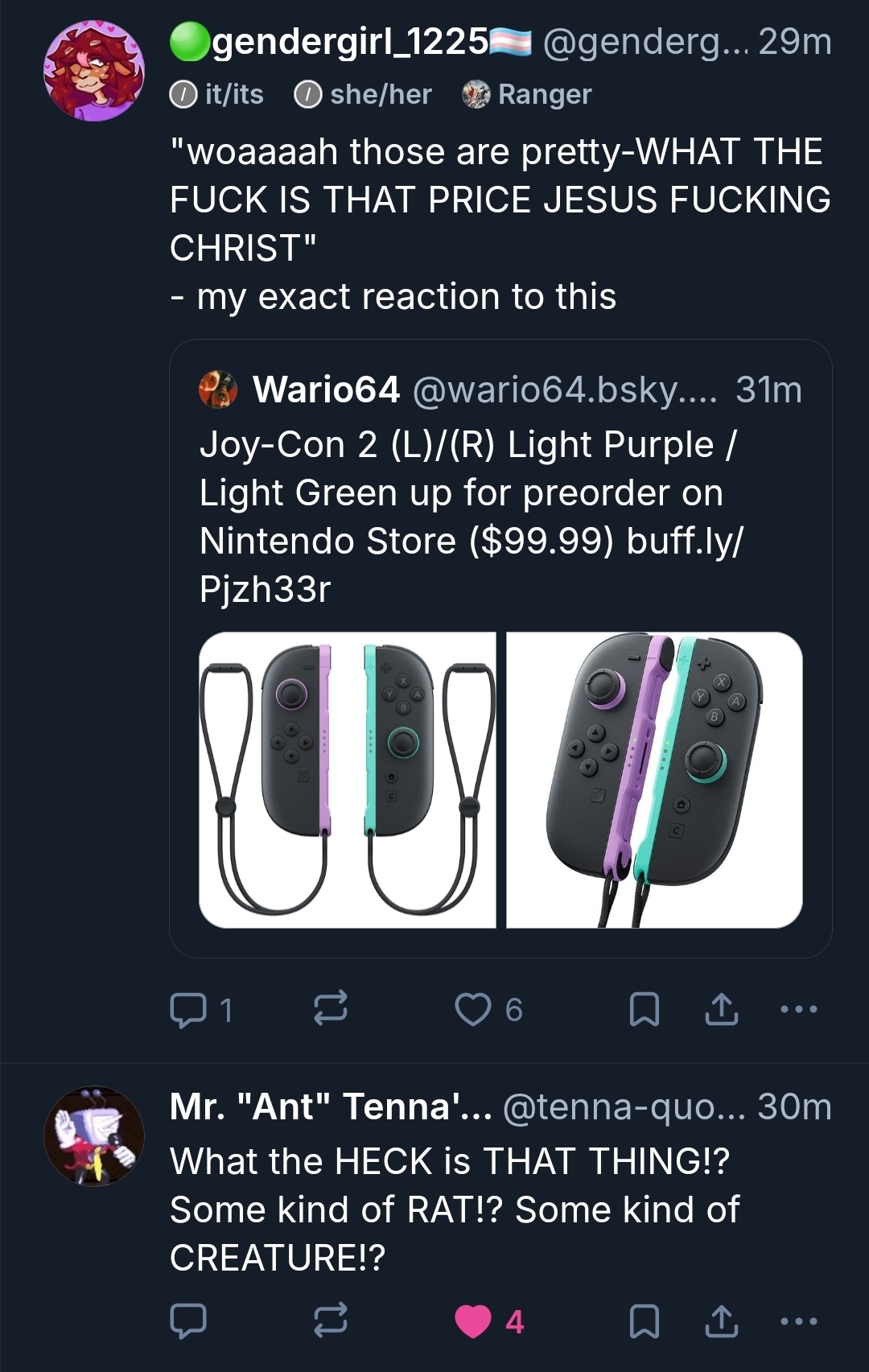Screen dimensions: 869x1372
Task: View the angled Joy-Con pair image
Action: point(654,780)
